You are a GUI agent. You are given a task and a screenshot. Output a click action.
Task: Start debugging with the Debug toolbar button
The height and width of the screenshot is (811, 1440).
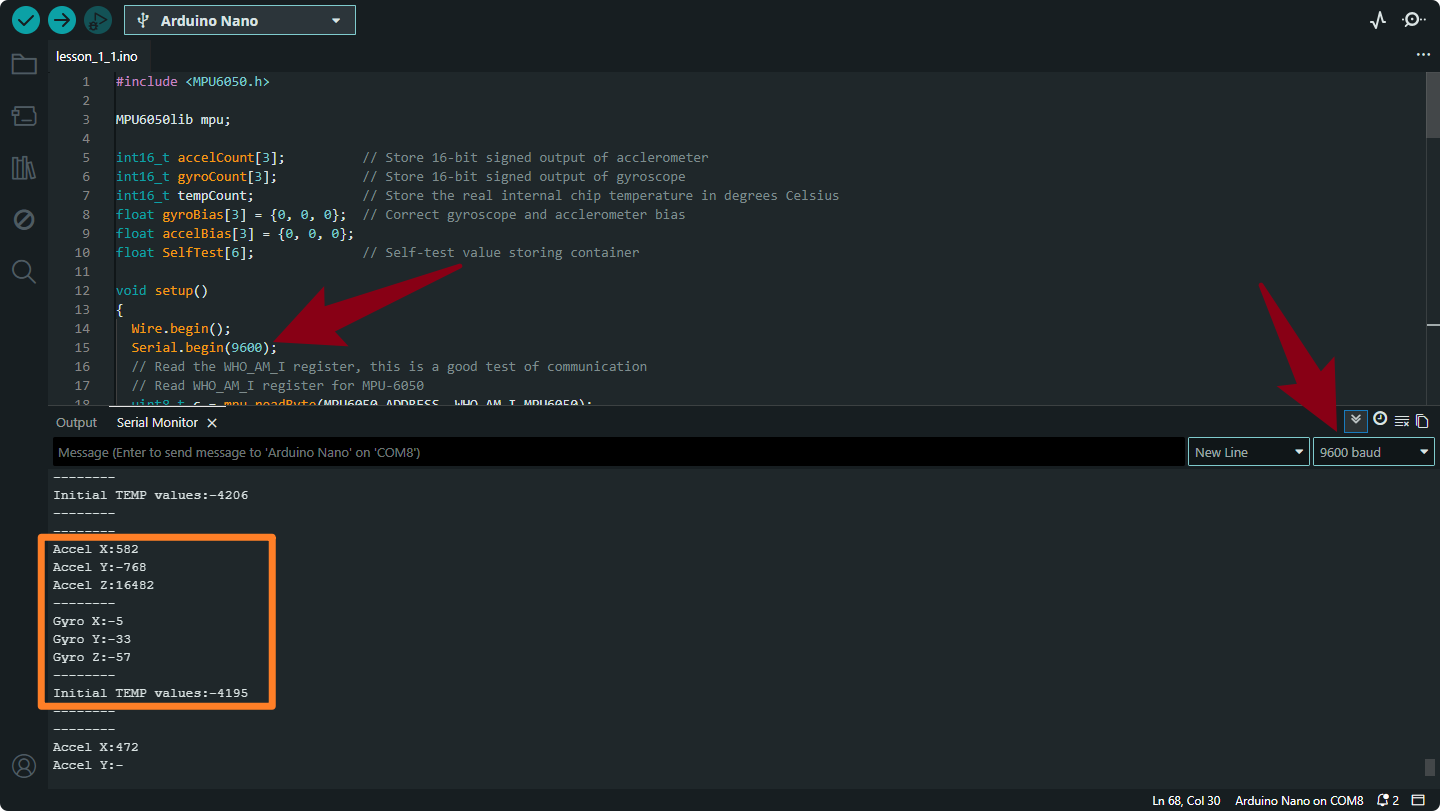pos(97,19)
